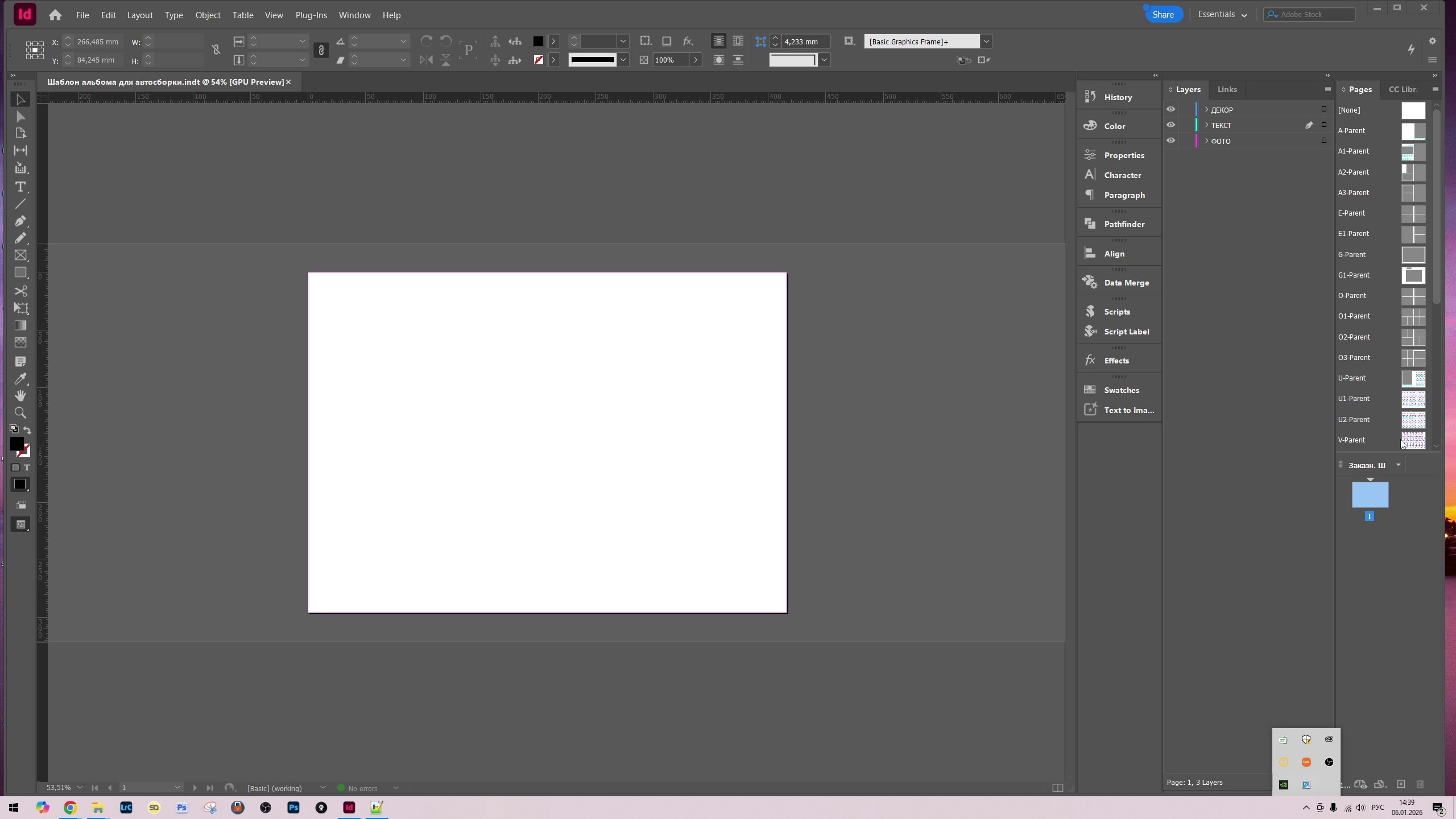Expand the ДЕКОР layer contents
The height and width of the screenshot is (819, 1456).
tap(1206, 109)
